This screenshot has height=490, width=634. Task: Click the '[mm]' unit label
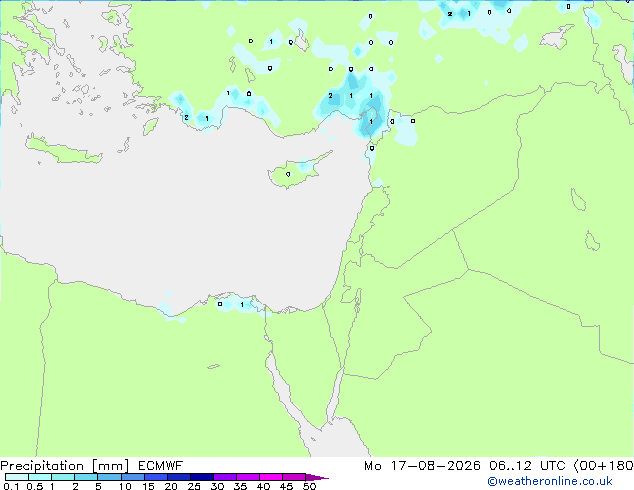point(111,466)
